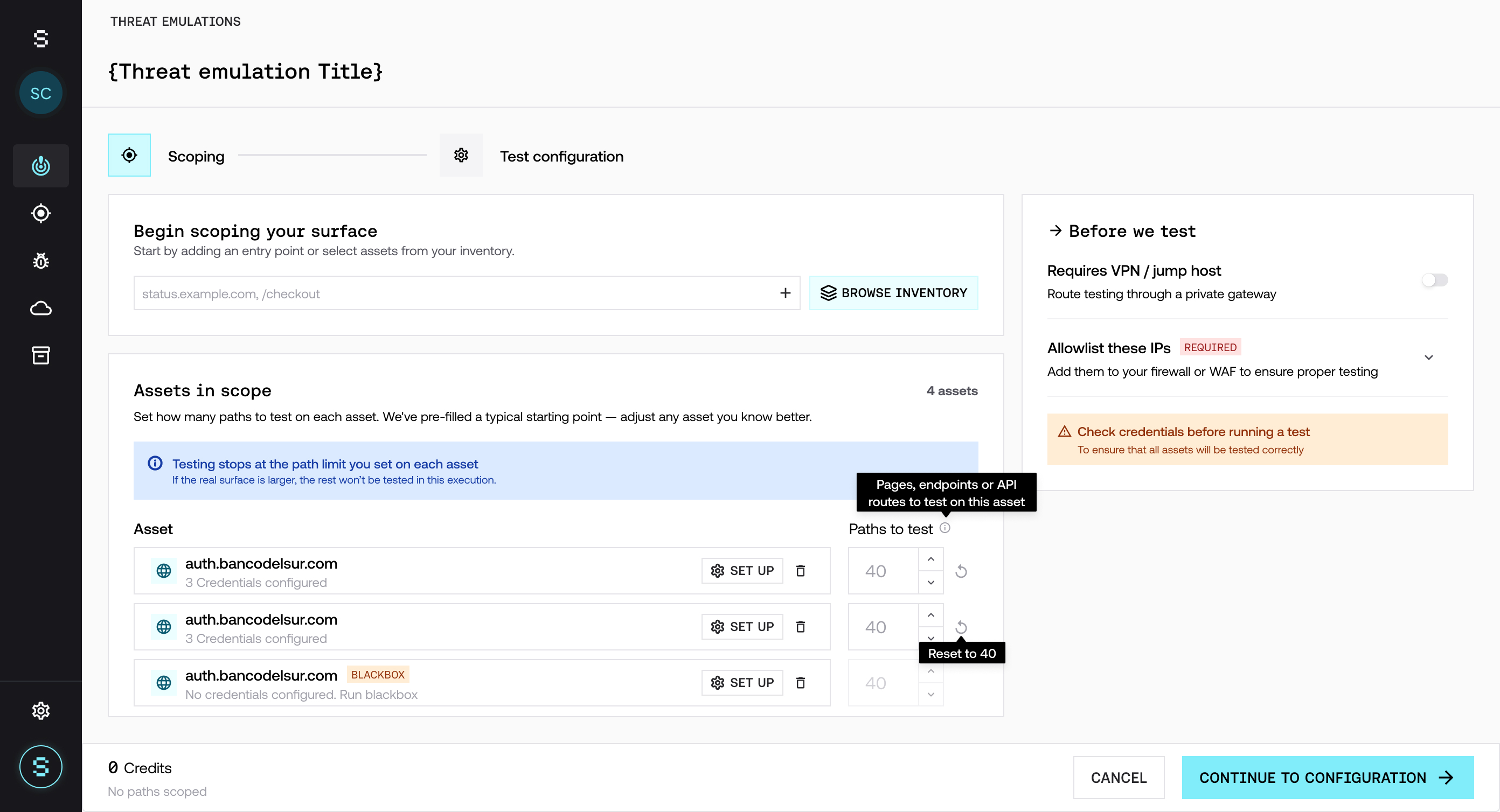Screen dimensions: 1500x812
Task: Select the Scoping step
Action: [166, 155]
